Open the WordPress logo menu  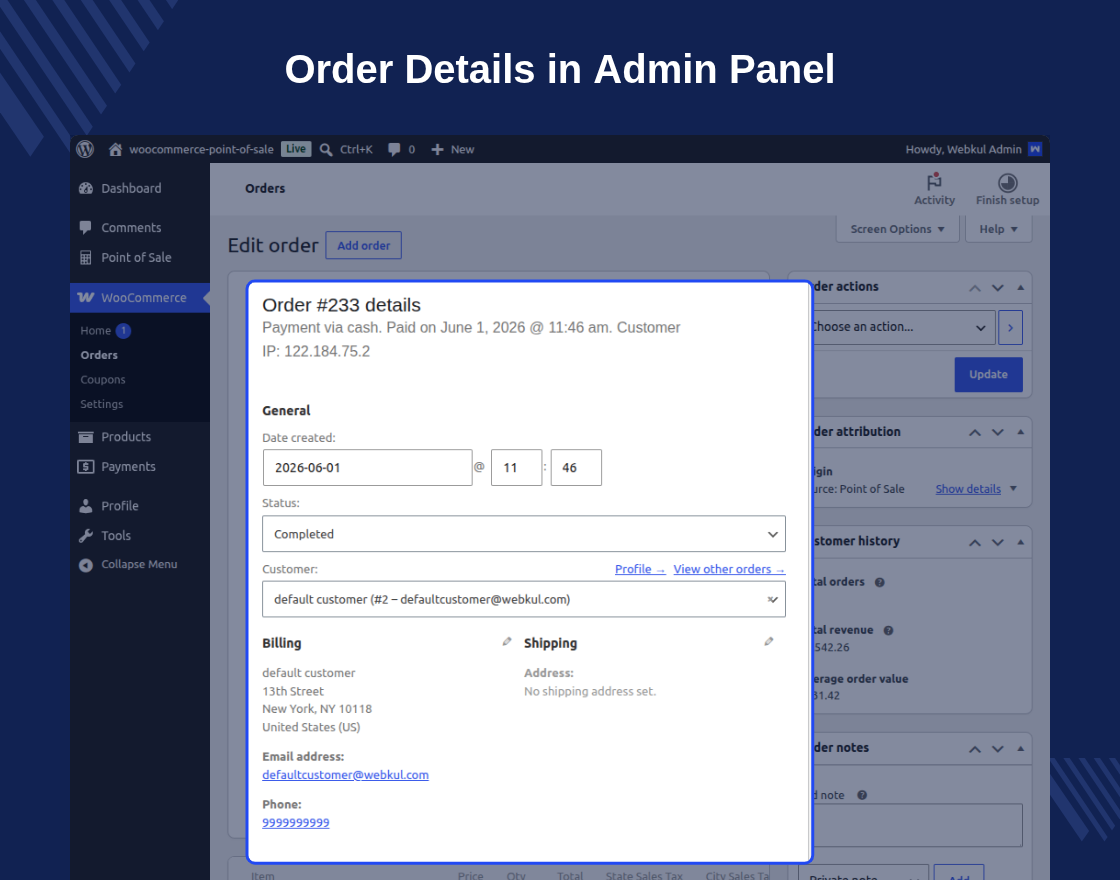click(x=85, y=149)
